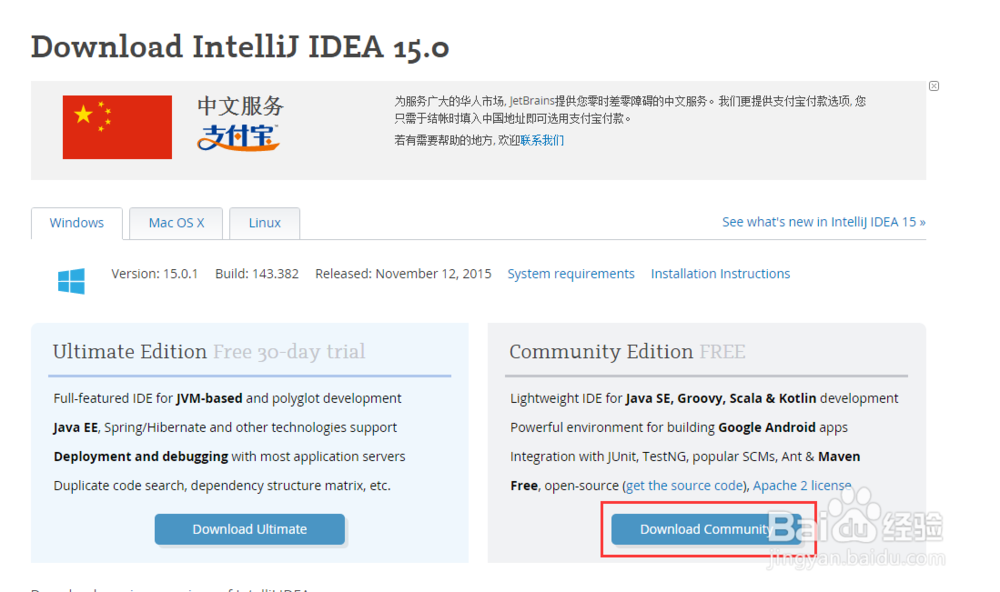Viewport: 1000px width, 592px height.
Task: Switch to the Mac OS X tab
Action: click(x=175, y=222)
